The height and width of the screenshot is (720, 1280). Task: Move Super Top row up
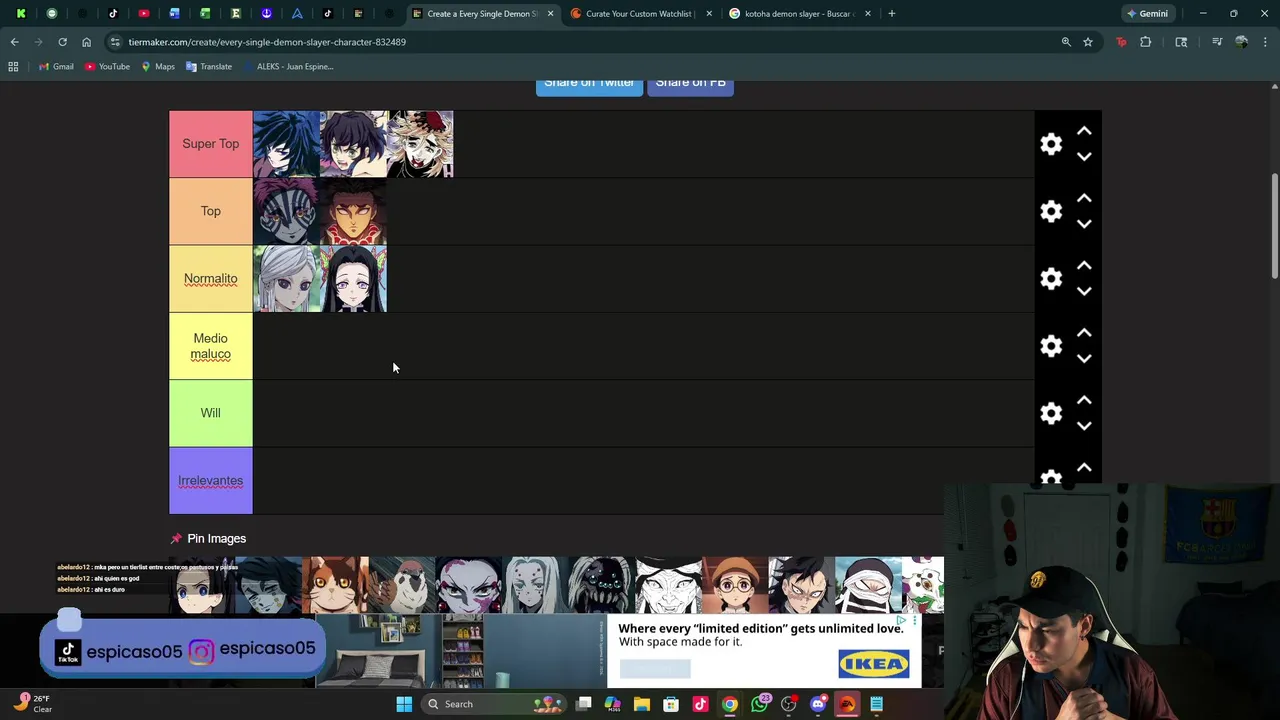1084,131
